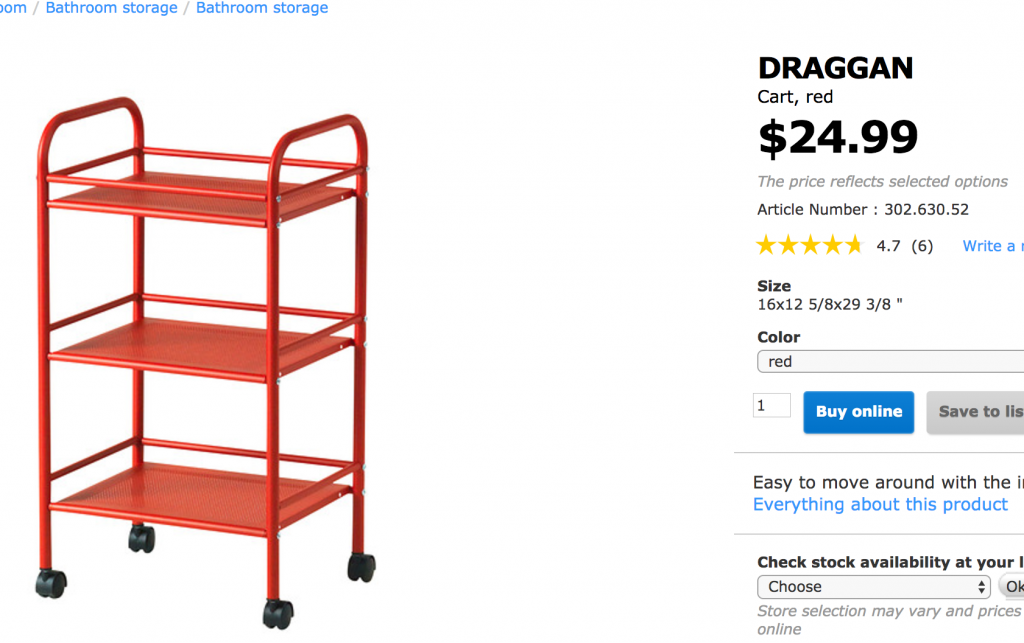This screenshot has width=1024, height=643.
Task: Click the $24.99 price text
Action: click(x=838, y=137)
